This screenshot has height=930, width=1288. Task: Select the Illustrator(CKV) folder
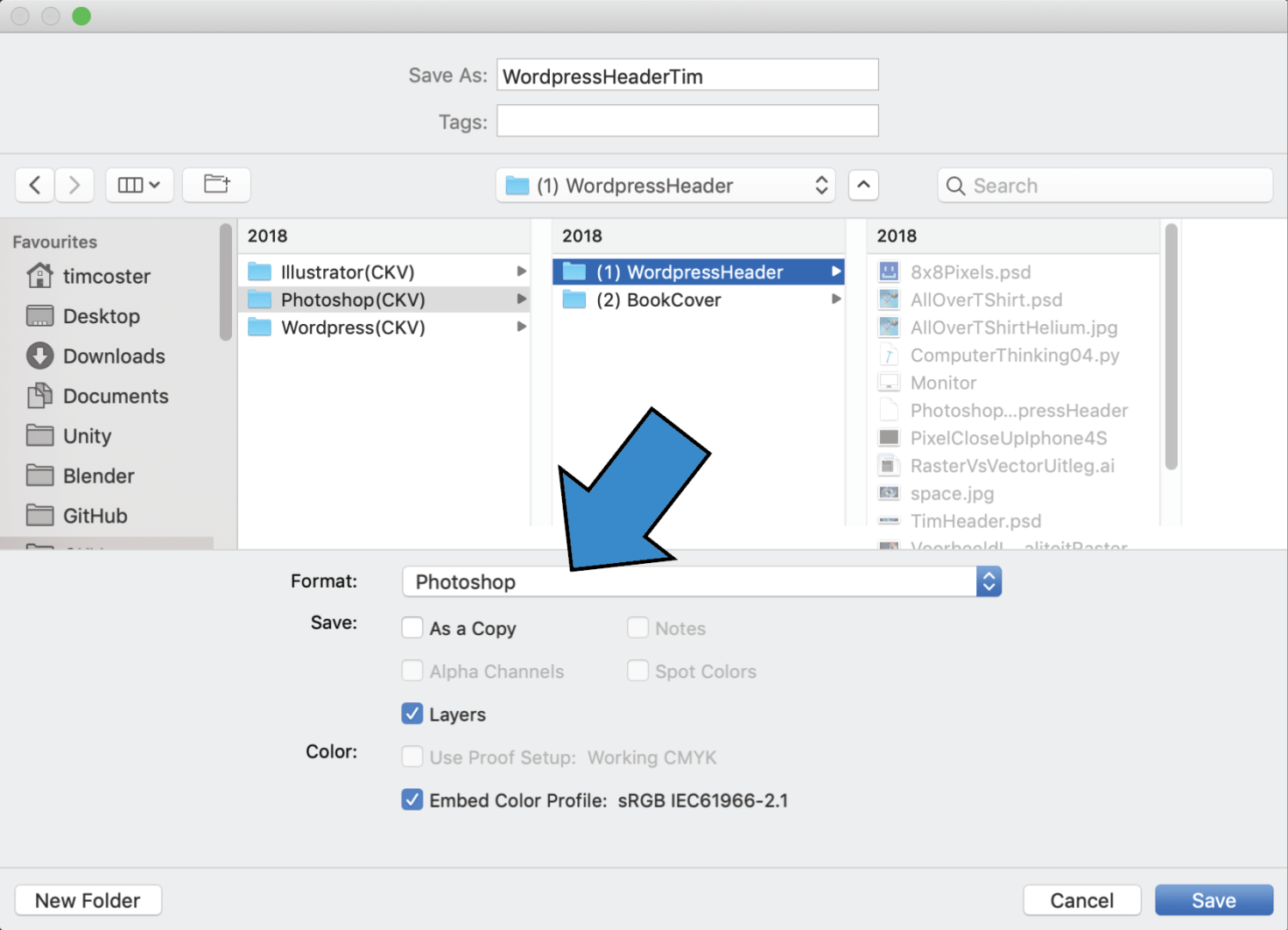pos(348,272)
